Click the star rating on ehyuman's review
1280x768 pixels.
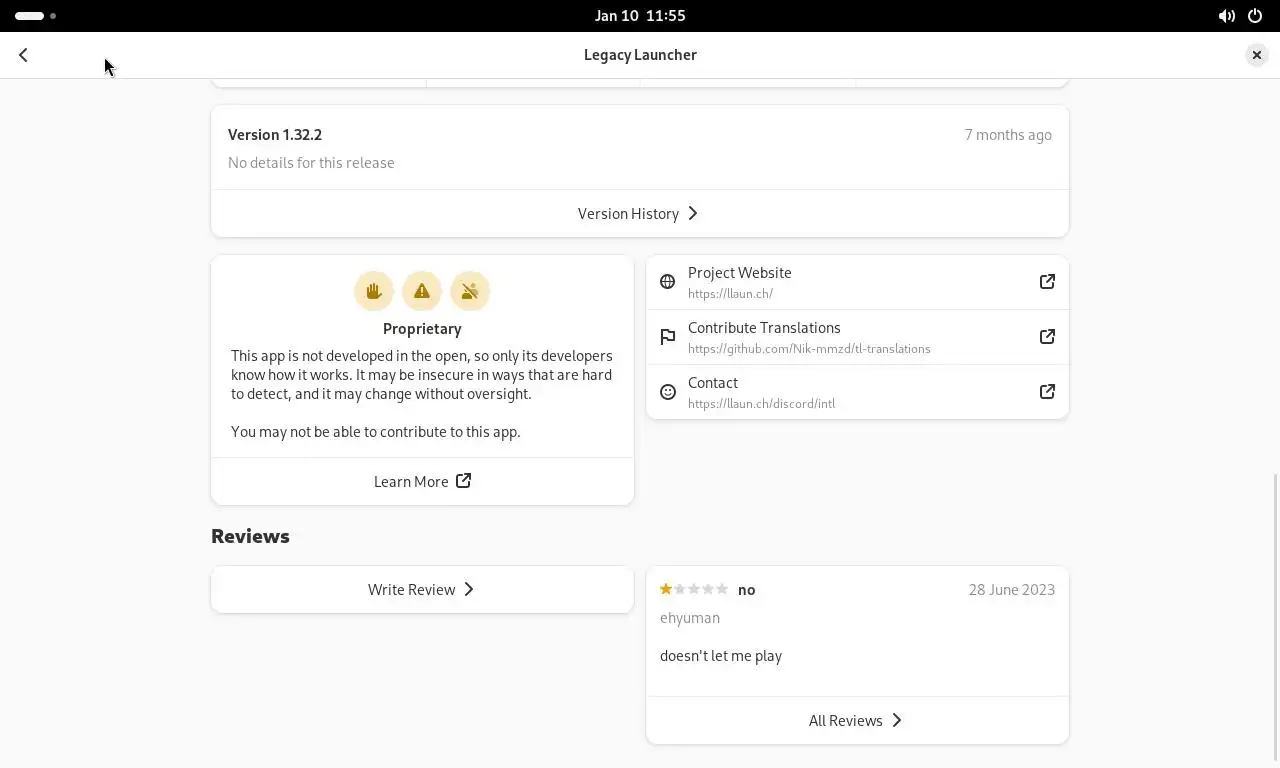694,589
